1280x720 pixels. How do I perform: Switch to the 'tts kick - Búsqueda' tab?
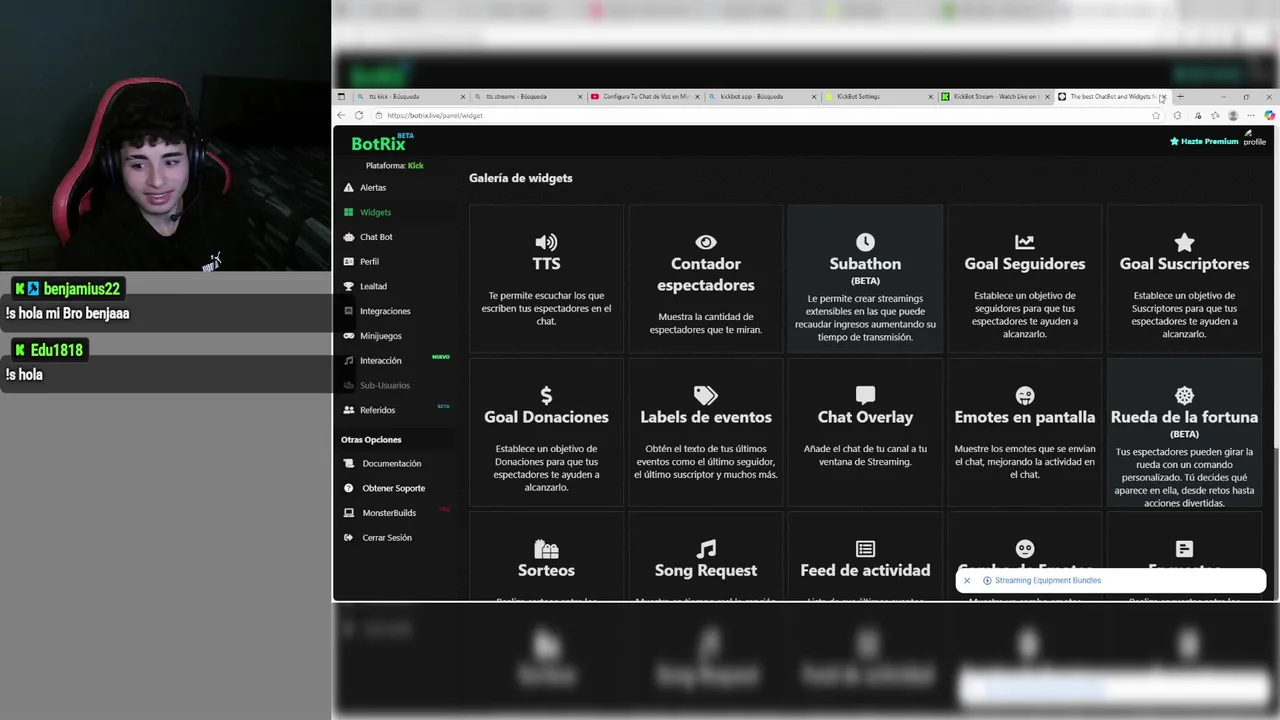pyautogui.click(x=408, y=97)
